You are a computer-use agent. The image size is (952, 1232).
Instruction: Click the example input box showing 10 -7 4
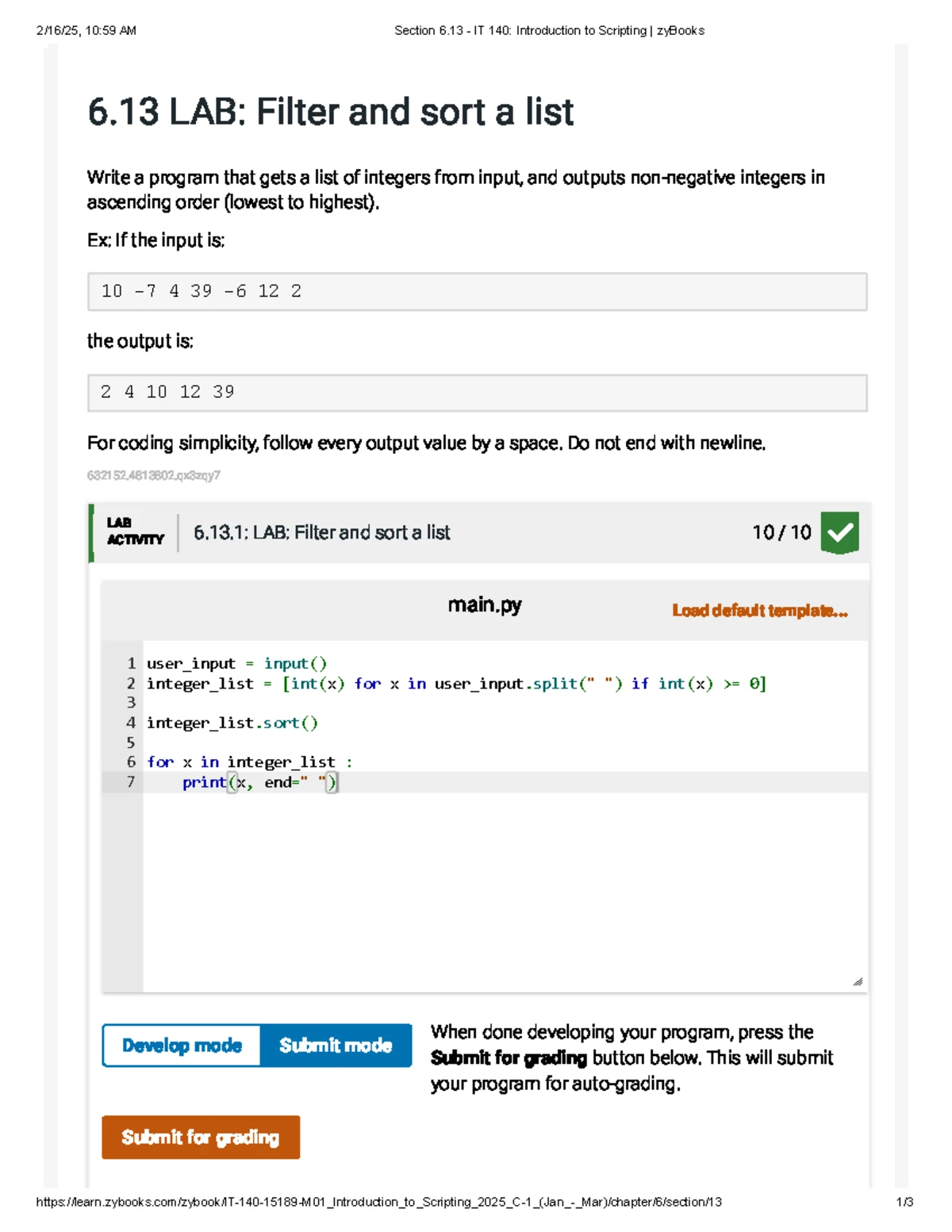click(x=476, y=290)
